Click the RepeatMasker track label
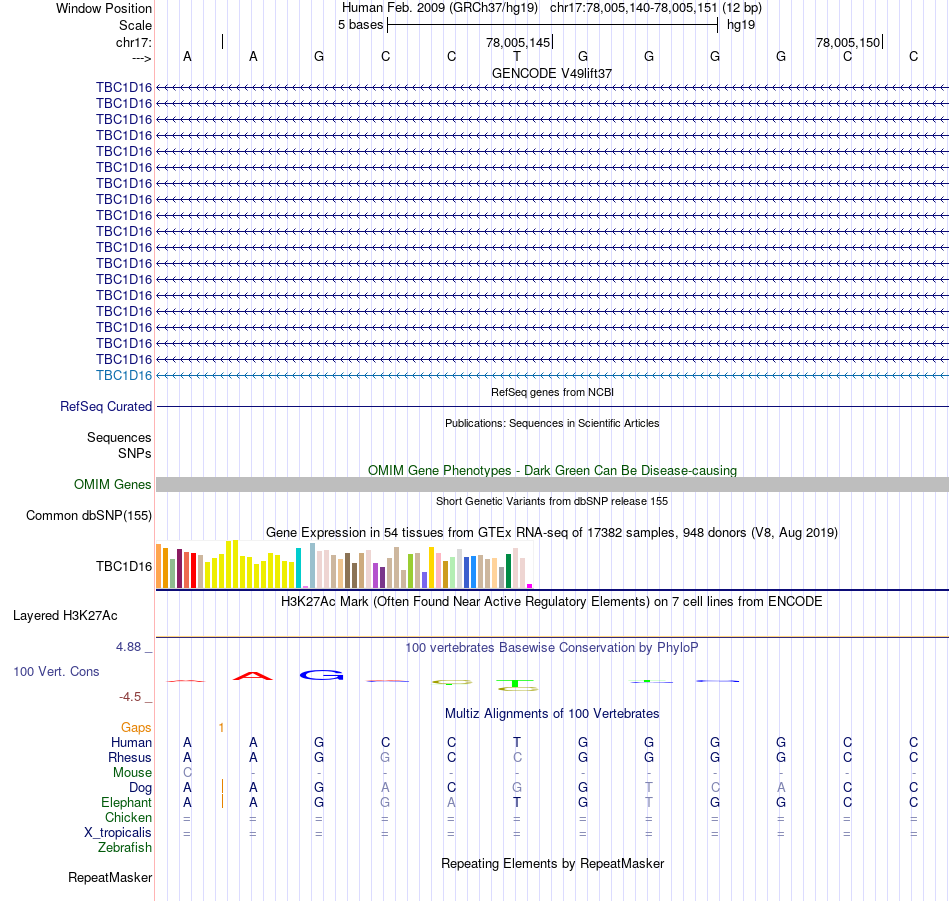Viewport: 950px width, 901px height. coord(110,877)
